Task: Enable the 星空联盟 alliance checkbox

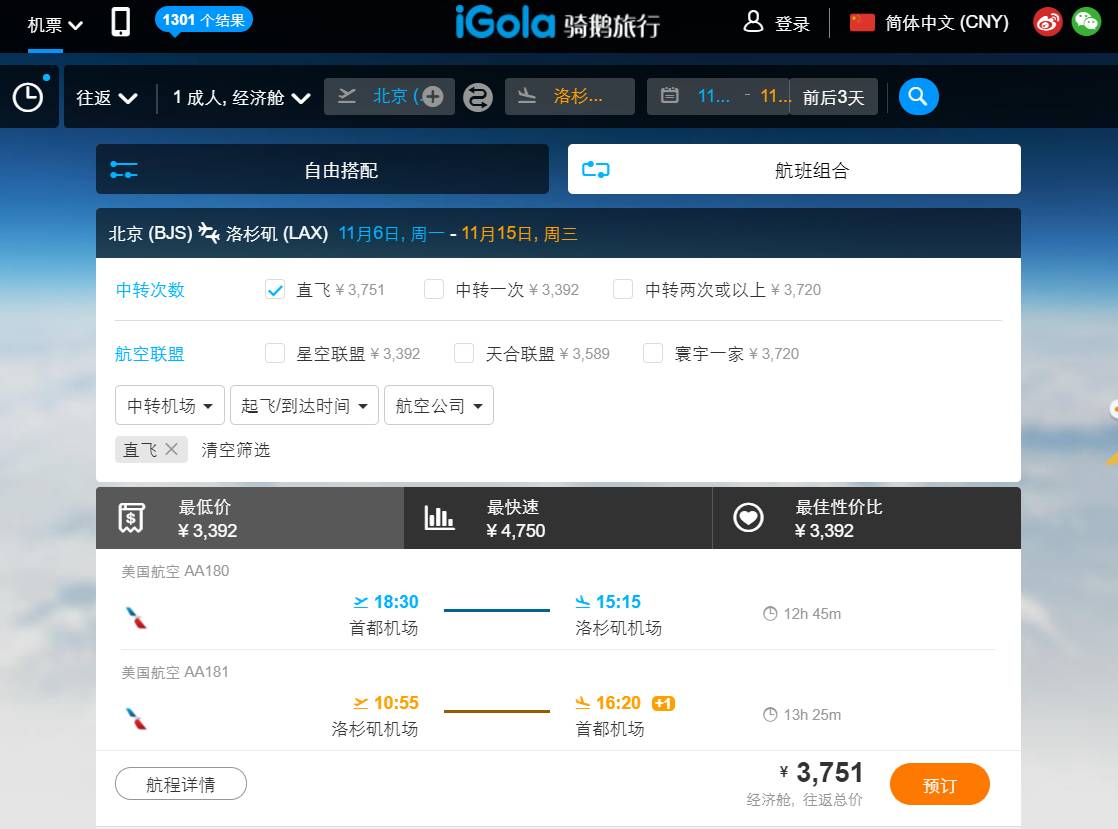Action: (275, 353)
